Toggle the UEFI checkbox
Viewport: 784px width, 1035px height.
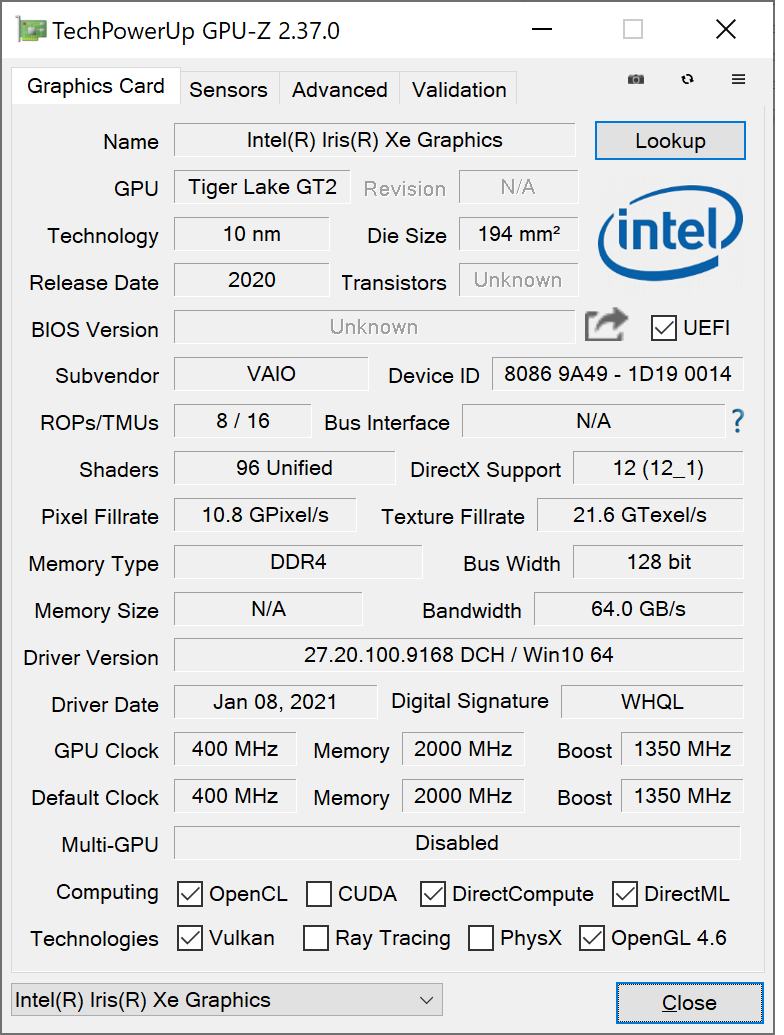[663, 328]
